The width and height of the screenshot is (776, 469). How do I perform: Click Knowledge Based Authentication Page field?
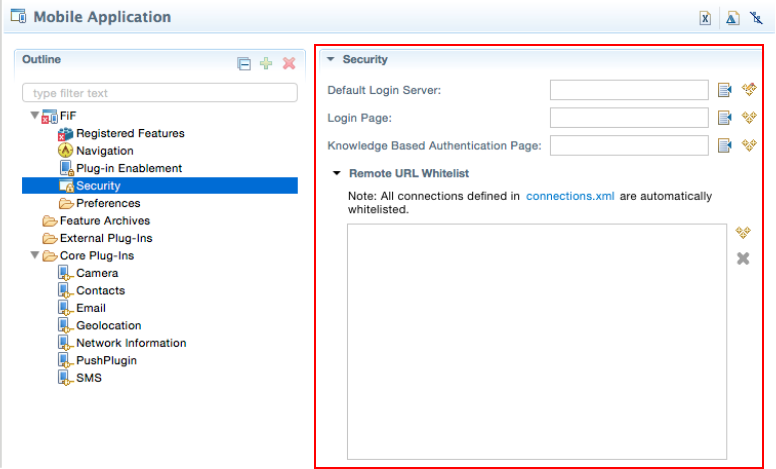coord(629,145)
